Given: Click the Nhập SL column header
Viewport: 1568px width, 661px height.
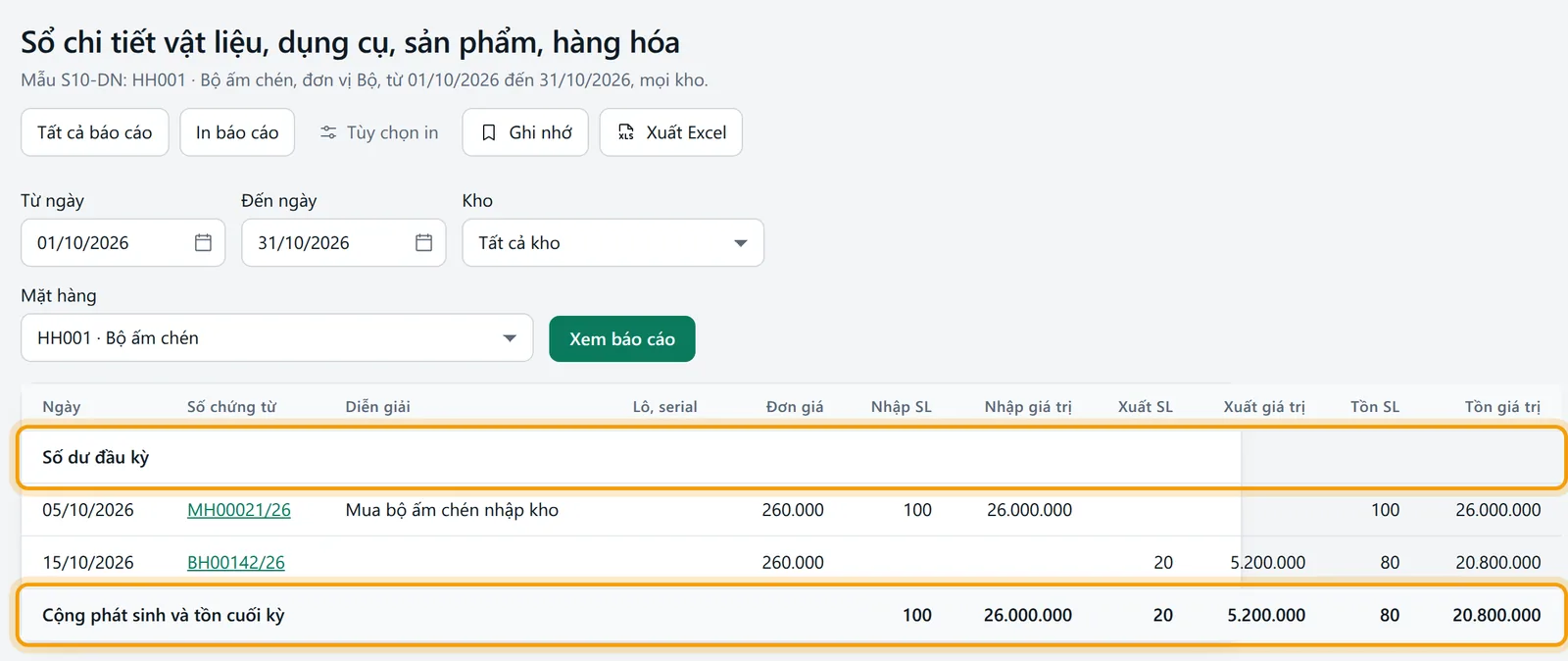Looking at the screenshot, I should [x=902, y=406].
